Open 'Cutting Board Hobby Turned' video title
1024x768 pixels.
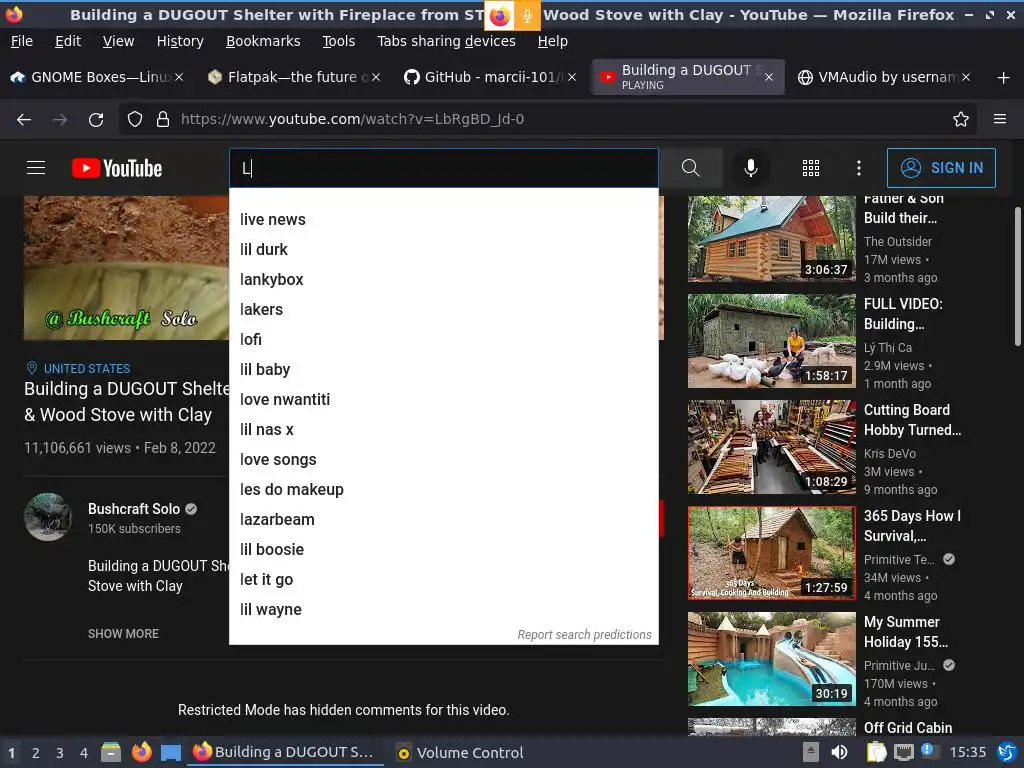pos(912,420)
